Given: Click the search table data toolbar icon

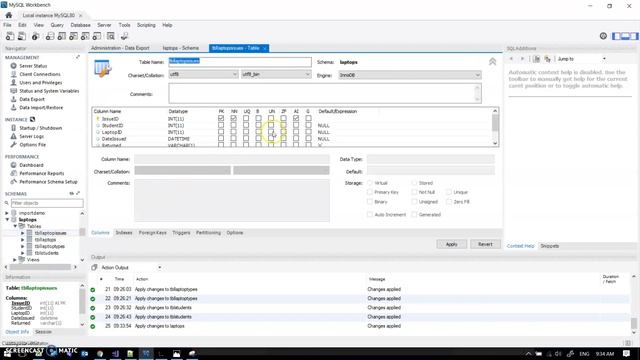Looking at the screenshot, I should (111, 36).
